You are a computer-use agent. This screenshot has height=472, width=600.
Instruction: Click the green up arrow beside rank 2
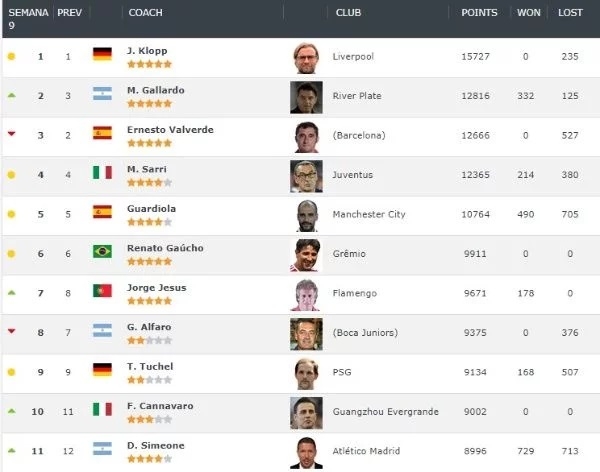[x=11, y=95]
